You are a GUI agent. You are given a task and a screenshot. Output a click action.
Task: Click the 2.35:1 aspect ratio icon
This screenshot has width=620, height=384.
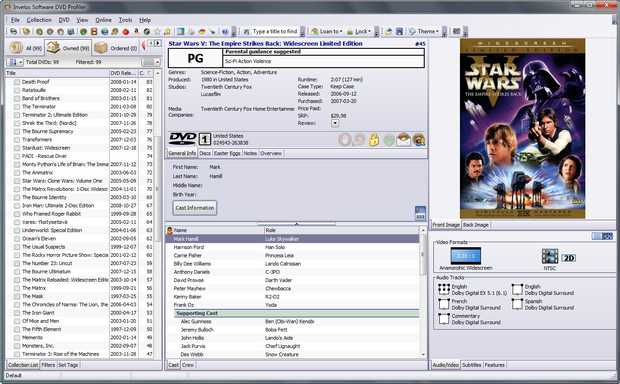466,256
